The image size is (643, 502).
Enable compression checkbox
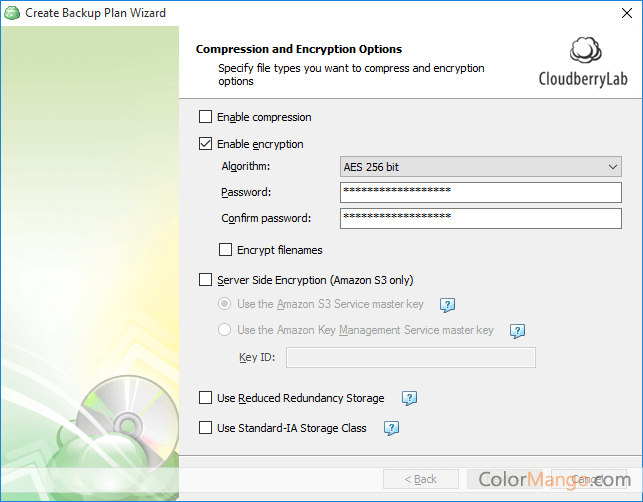point(206,117)
